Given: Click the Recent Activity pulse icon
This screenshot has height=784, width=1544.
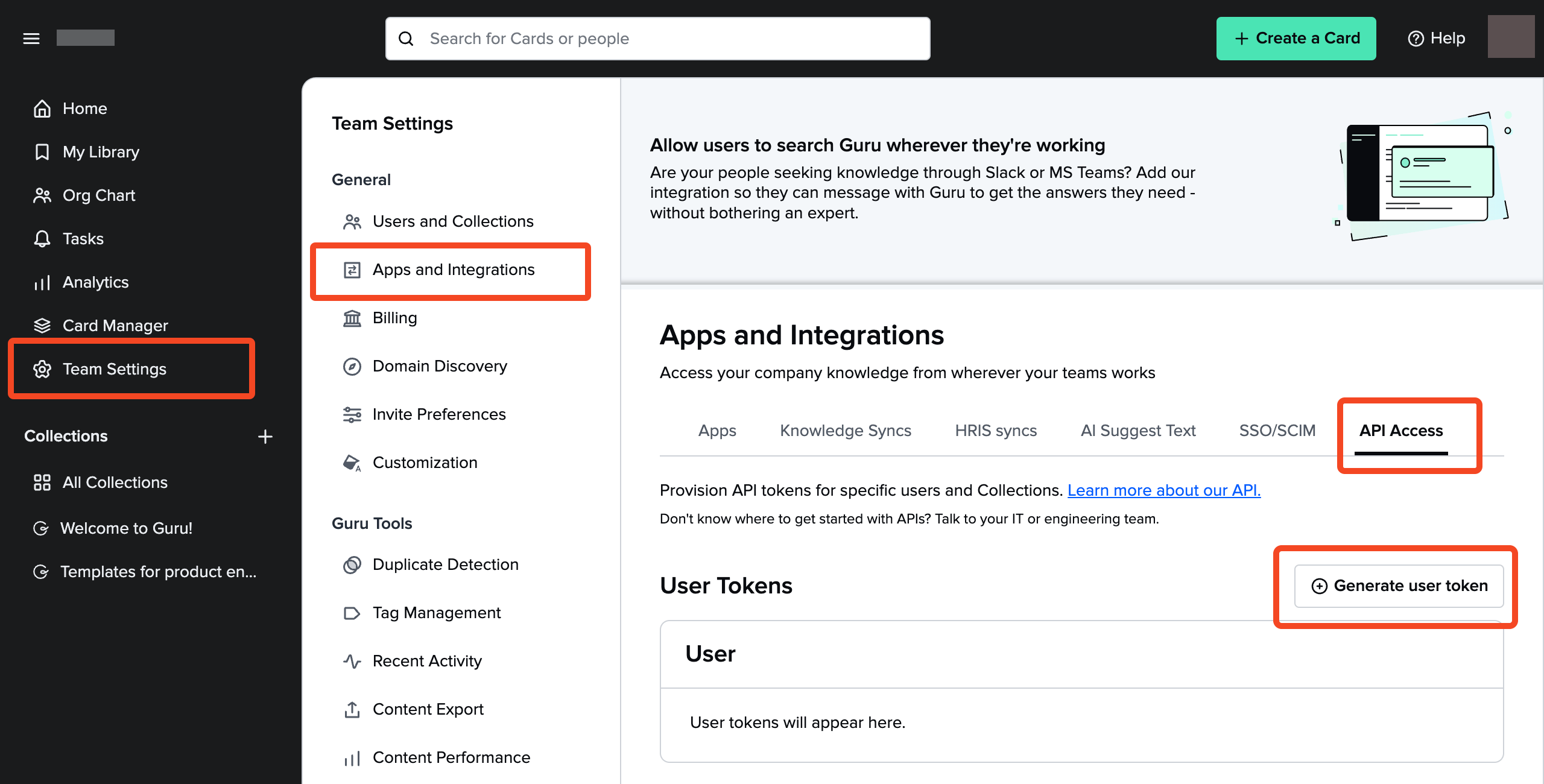Looking at the screenshot, I should coord(352,662).
